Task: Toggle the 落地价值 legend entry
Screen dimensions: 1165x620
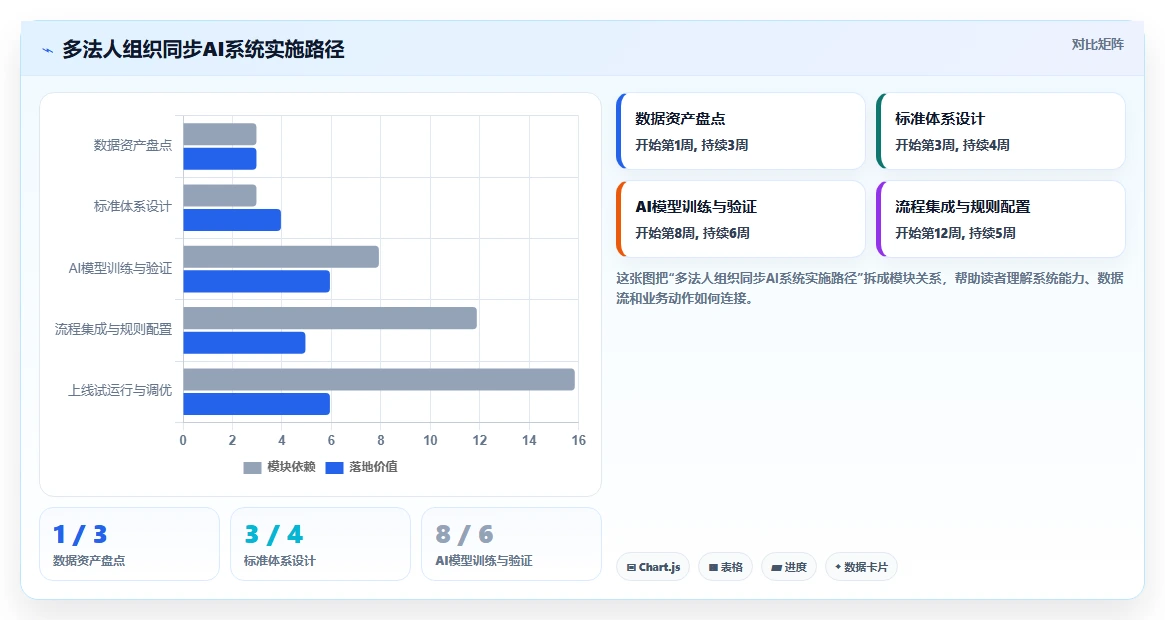Action: (x=362, y=467)
